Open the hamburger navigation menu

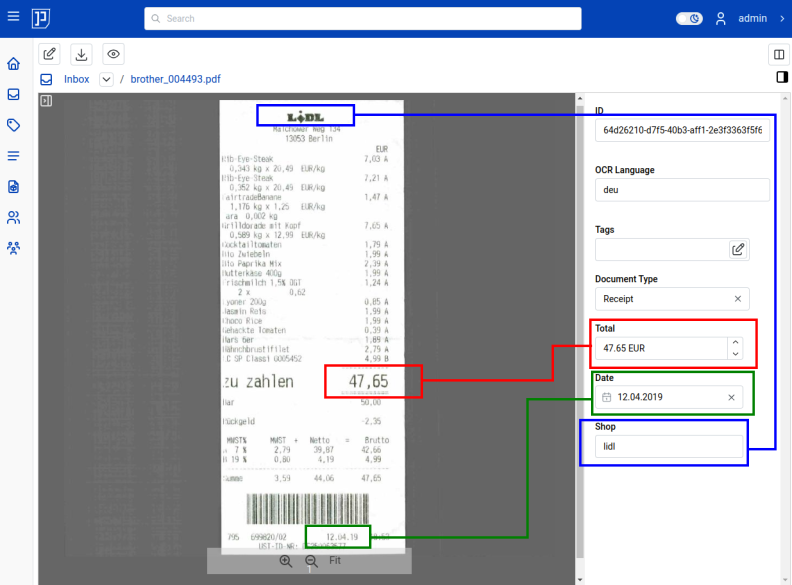[x=13, y=18]
